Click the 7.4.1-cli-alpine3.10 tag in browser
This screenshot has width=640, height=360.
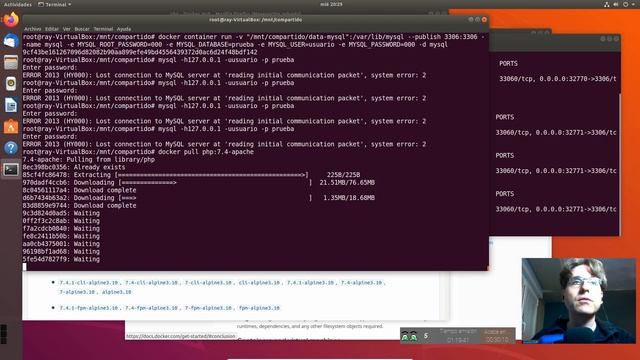pos(89,282)
